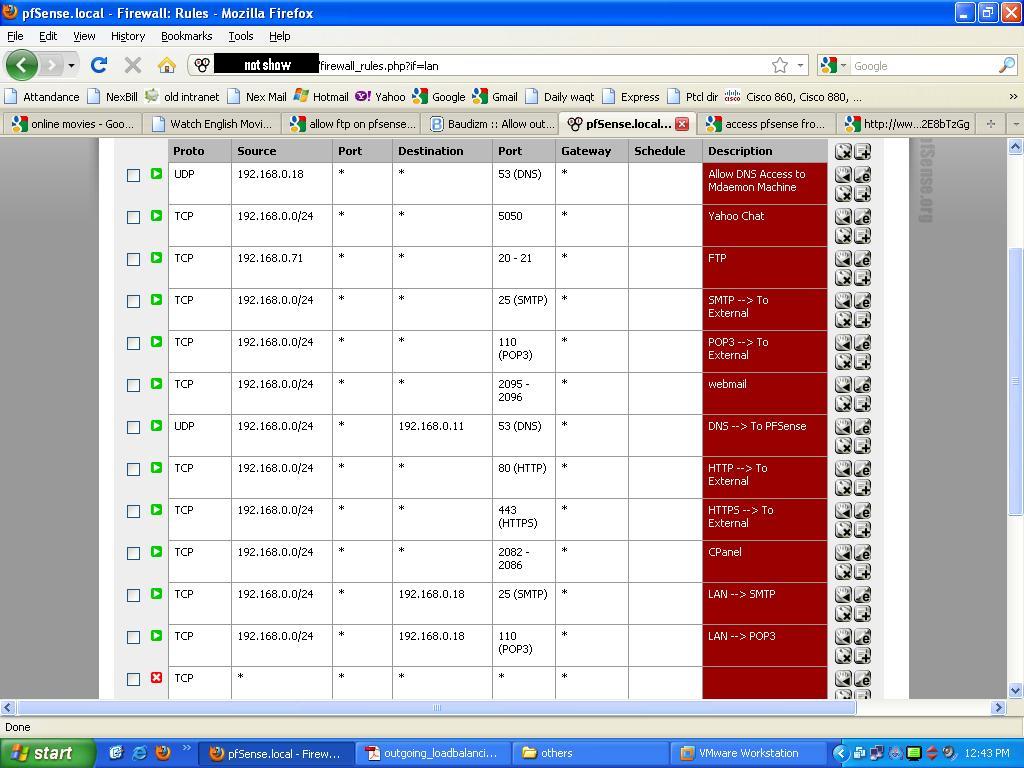The width and height of the screenshot is (1024, 768).
Task: Bookmark this page with the star icon
Action: pos(780,65)
